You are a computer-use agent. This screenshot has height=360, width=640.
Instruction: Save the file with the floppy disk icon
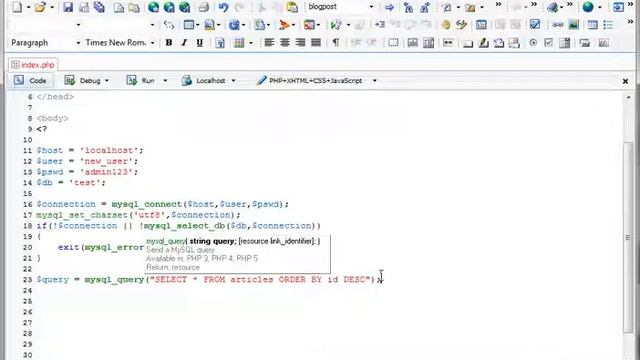click(68, 7)
